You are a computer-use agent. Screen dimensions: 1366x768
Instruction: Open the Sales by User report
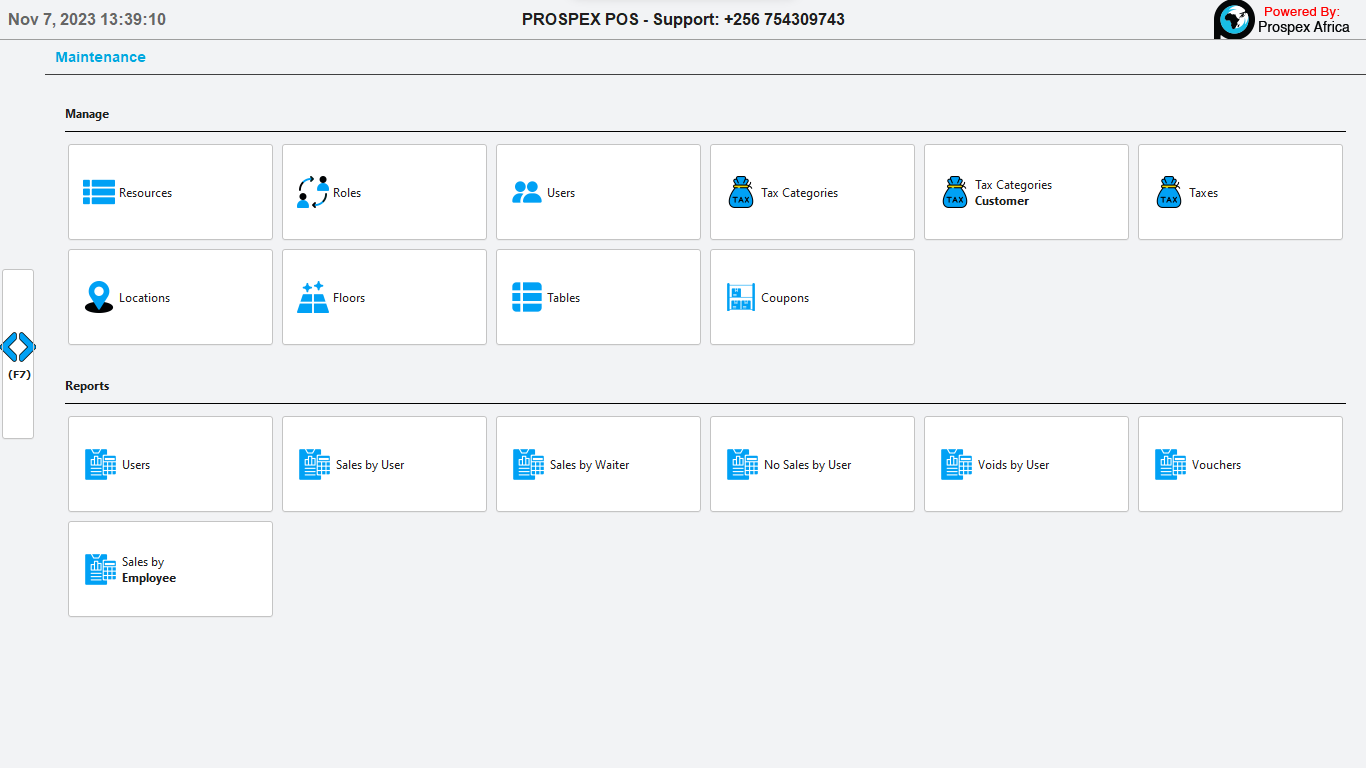coord(384,464)
